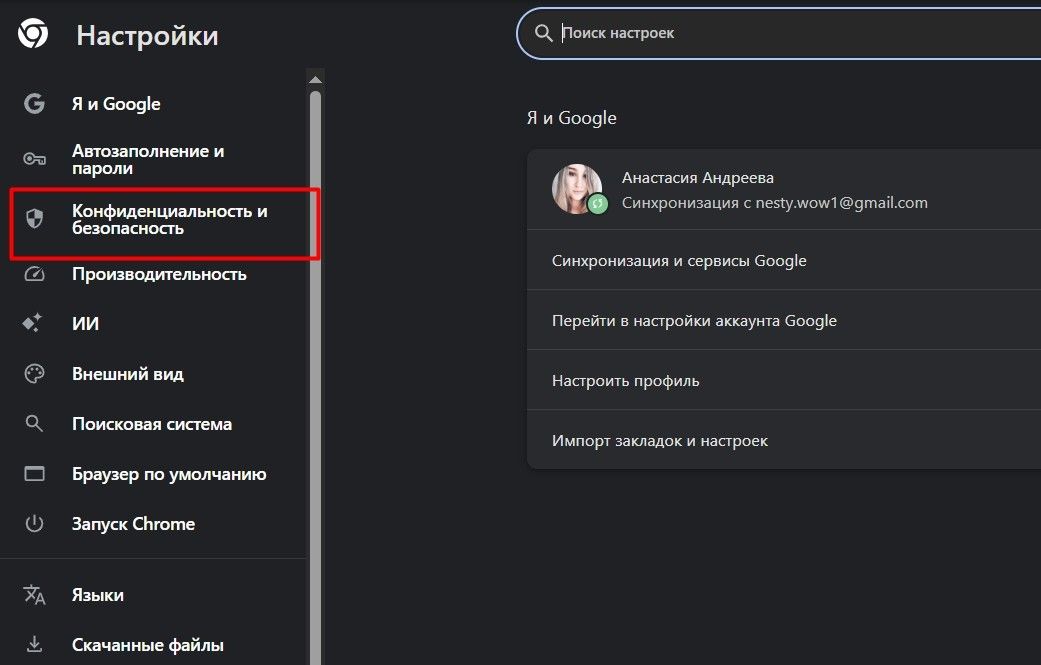
Task: Click the Google G sidebar icon
Action: click(35, 104)
